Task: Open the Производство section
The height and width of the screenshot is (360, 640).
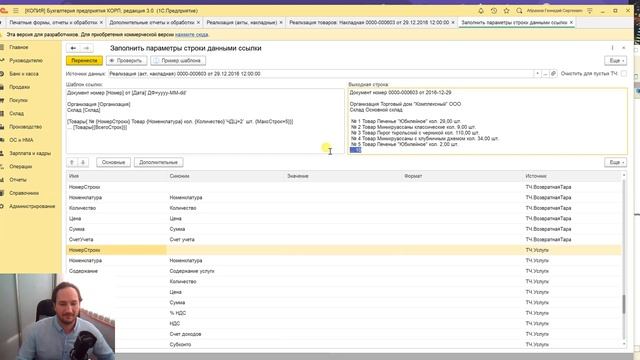Action: [x=25, y=127]
